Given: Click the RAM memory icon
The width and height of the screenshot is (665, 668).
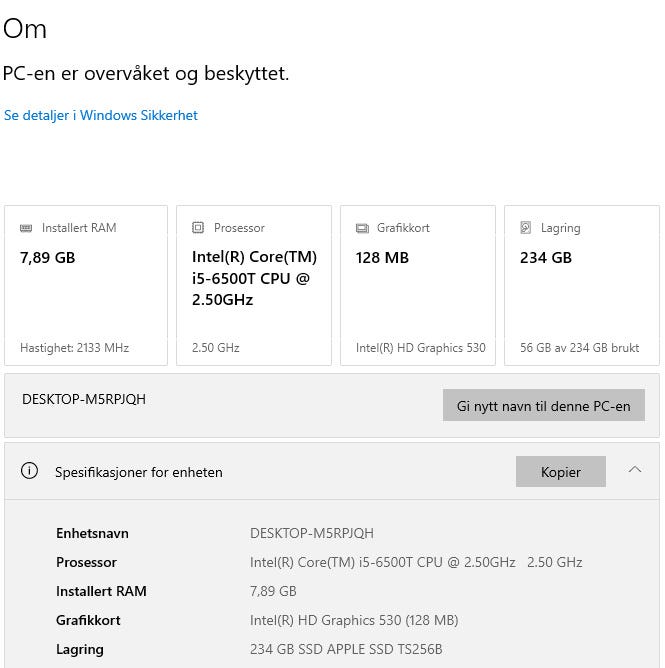Looking at the screenshot, I should 26,228.
